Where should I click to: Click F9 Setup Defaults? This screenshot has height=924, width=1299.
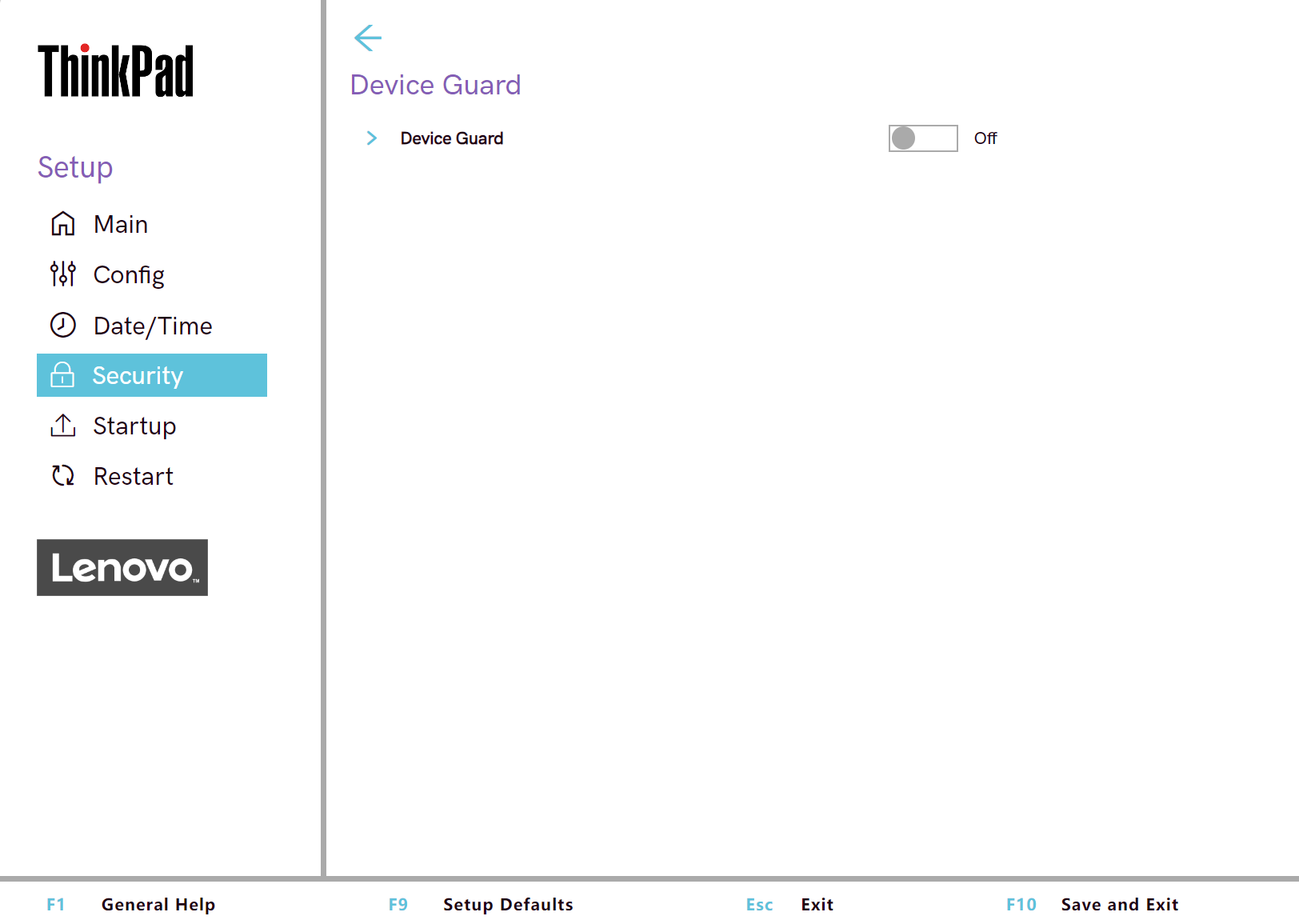[507, 904]
